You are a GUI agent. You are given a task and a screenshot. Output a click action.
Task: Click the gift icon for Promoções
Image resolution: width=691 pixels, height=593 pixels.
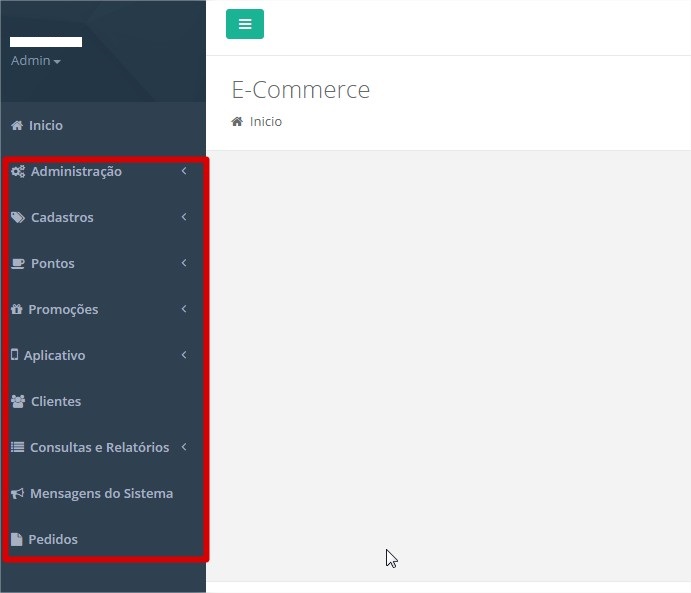click(x=16, y=310)
